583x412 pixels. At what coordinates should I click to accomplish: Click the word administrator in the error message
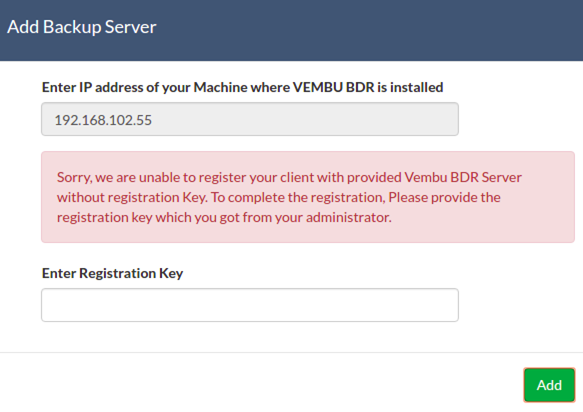coord(349,218)
